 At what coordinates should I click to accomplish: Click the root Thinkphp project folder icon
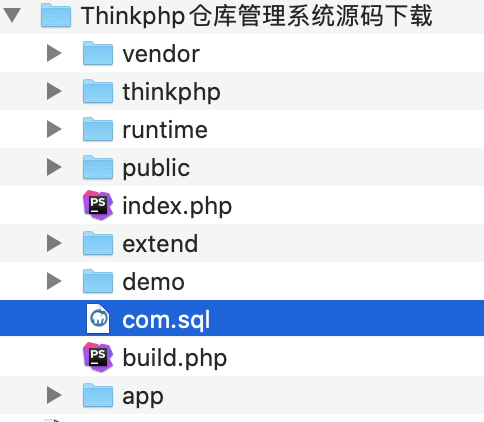pos(56,15)
